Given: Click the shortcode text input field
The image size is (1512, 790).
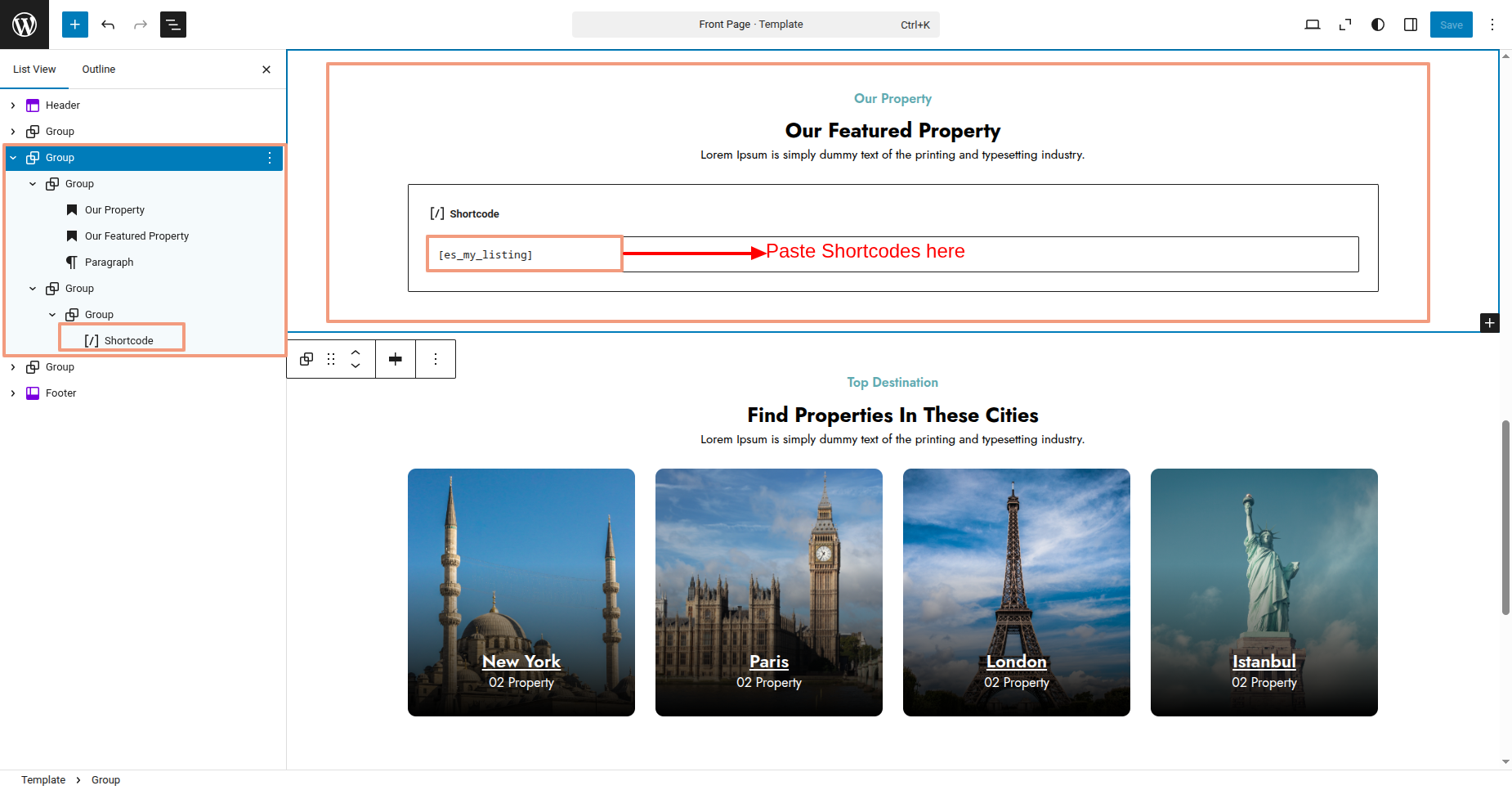Looking at the screenshot, I should click(892, 254).
